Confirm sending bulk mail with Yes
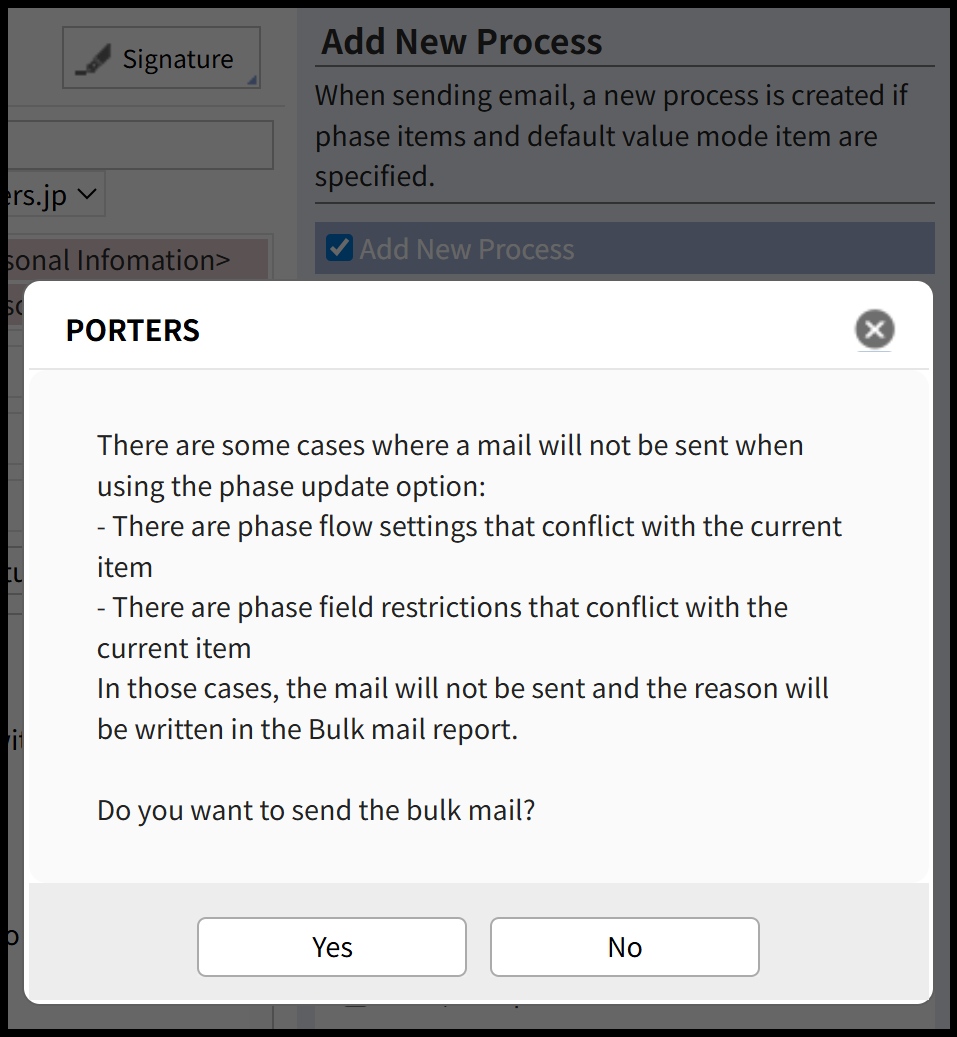Viewport: 957px width, 1037px height. click(x=332, y=946)
